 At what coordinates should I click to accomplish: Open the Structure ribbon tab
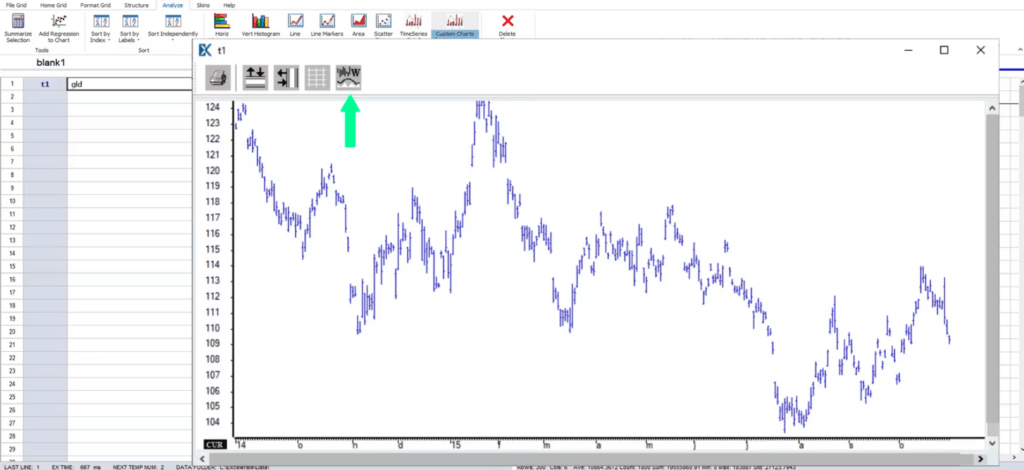pyautogui.click(x=136, y=5)
